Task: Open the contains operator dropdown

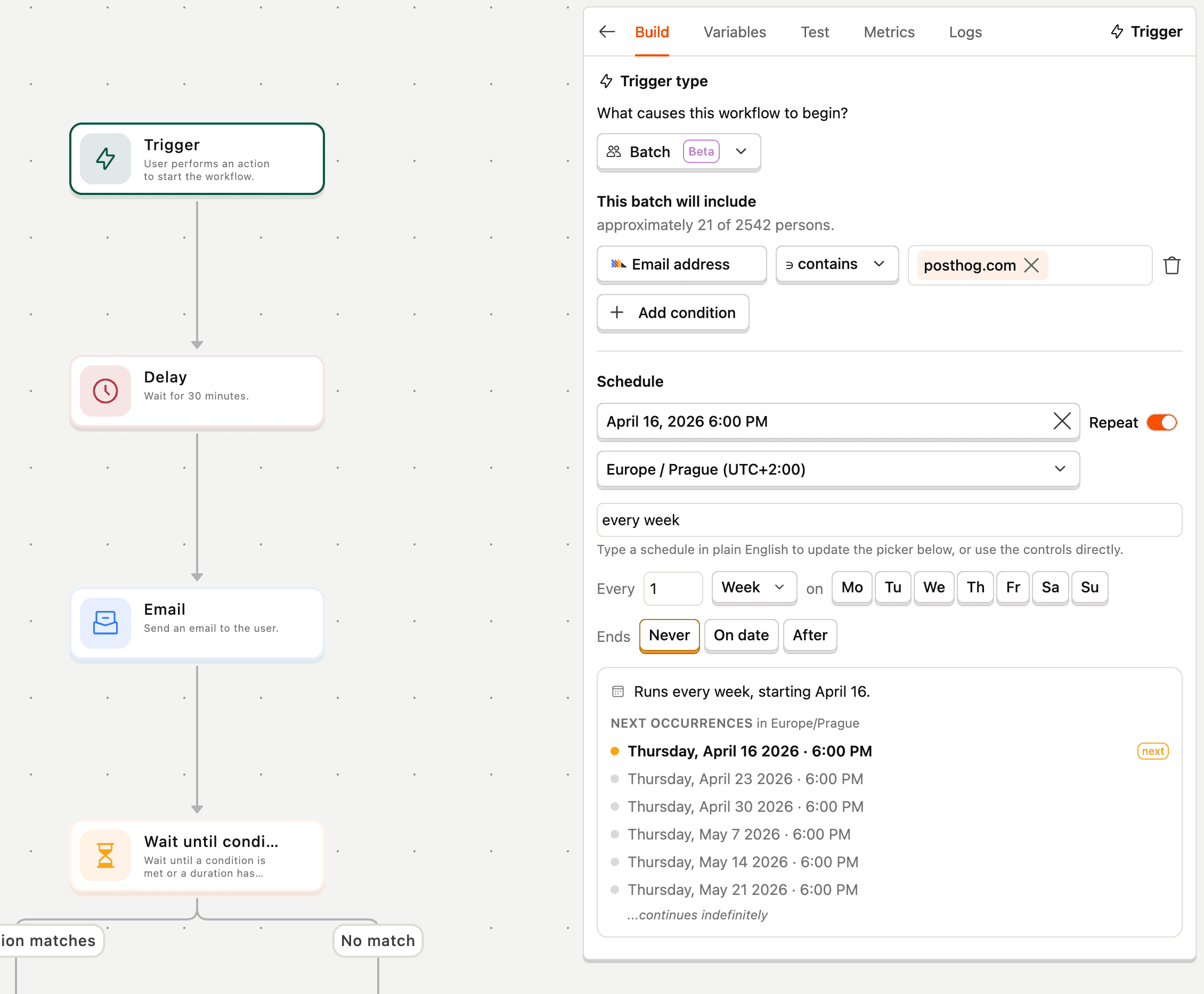Action: click(x=837, y=265)
